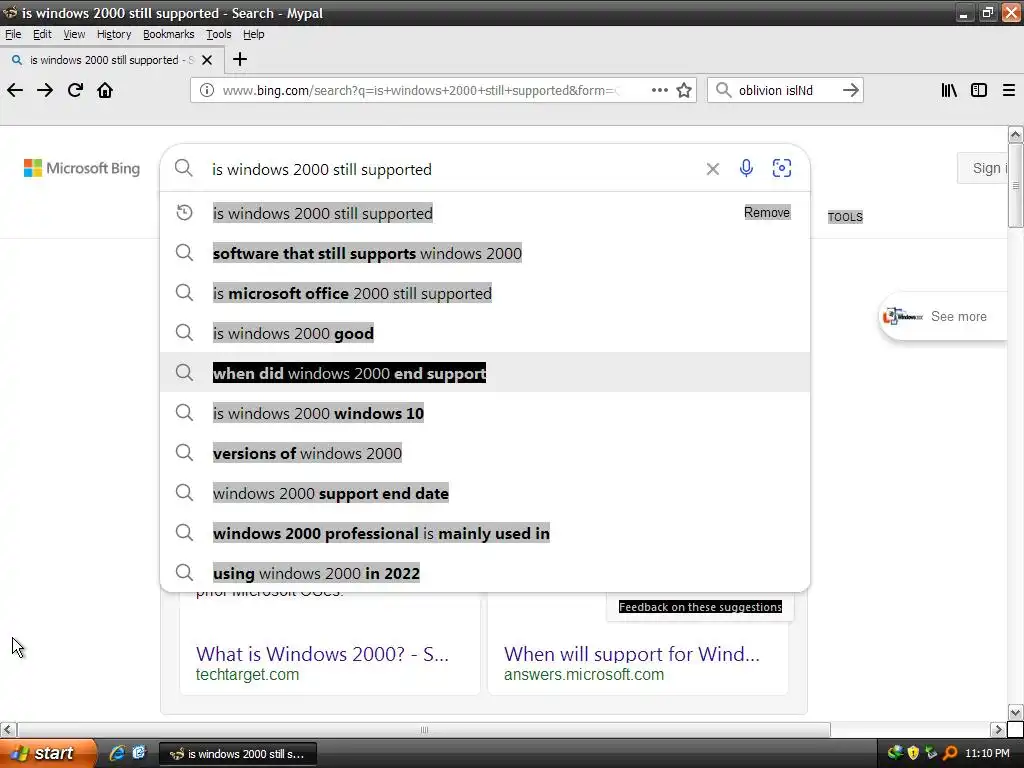Open Internet Explorer from quick launch
Screen dimensions: 1024x768
117,753
